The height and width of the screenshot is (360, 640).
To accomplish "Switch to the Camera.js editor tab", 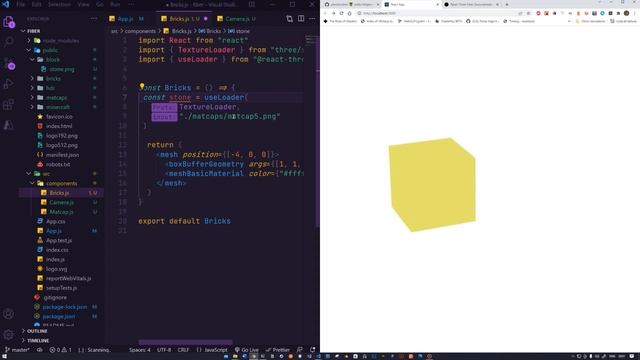I will click(x=237, y=19).
